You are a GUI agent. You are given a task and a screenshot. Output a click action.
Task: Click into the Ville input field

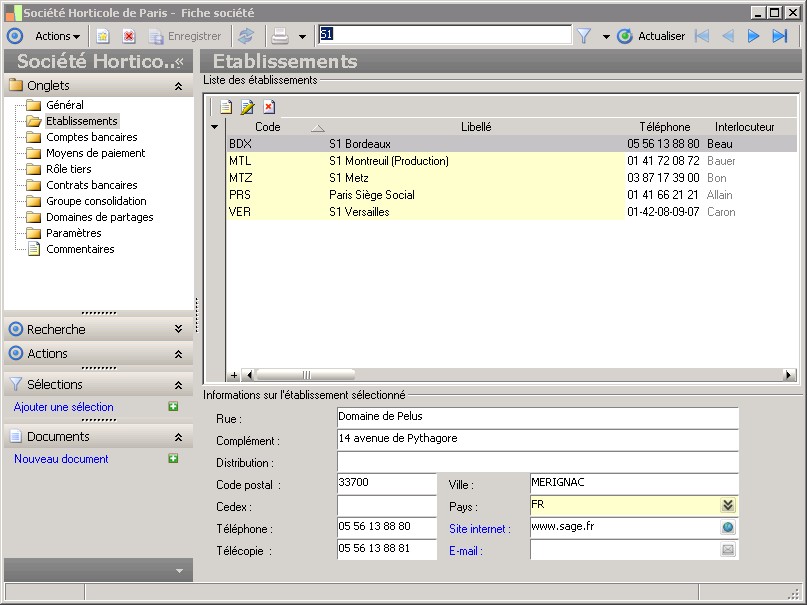coord(634,483)
